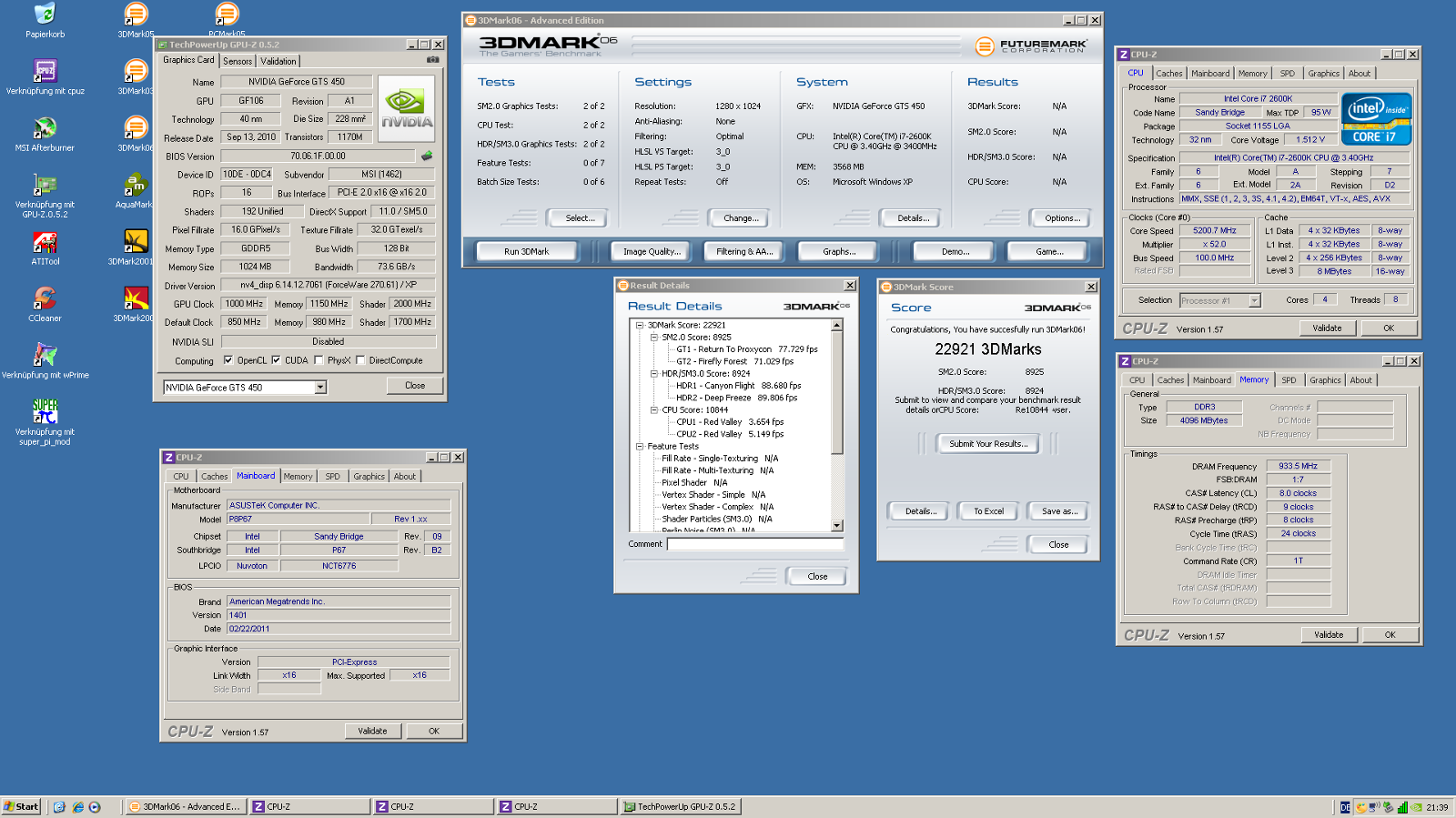Click the Futuremark Corporation logo
1456x818 pixels.
(1030, 45)
